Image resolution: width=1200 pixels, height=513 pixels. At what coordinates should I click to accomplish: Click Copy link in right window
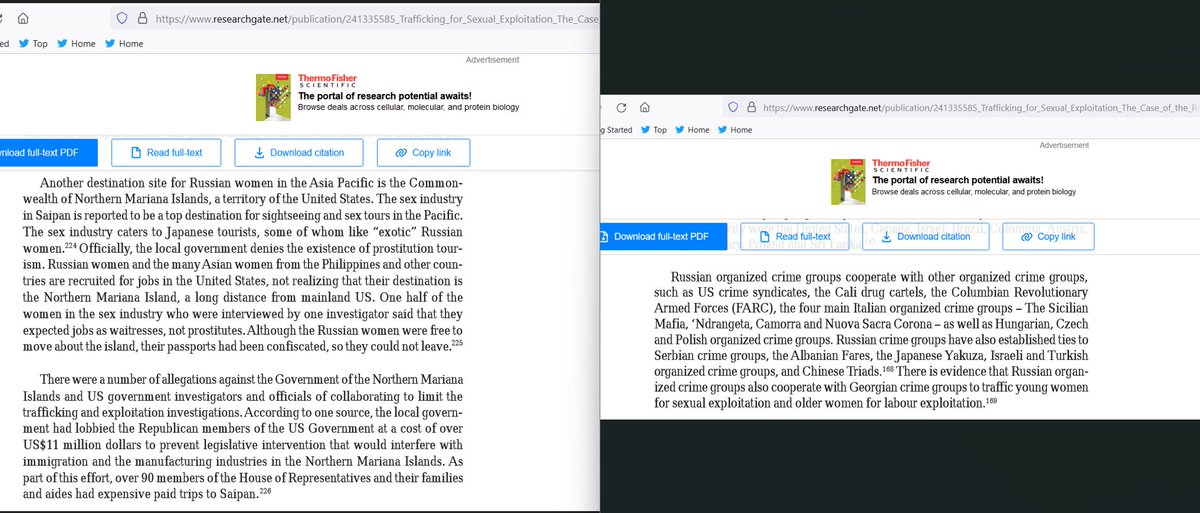1049,237
